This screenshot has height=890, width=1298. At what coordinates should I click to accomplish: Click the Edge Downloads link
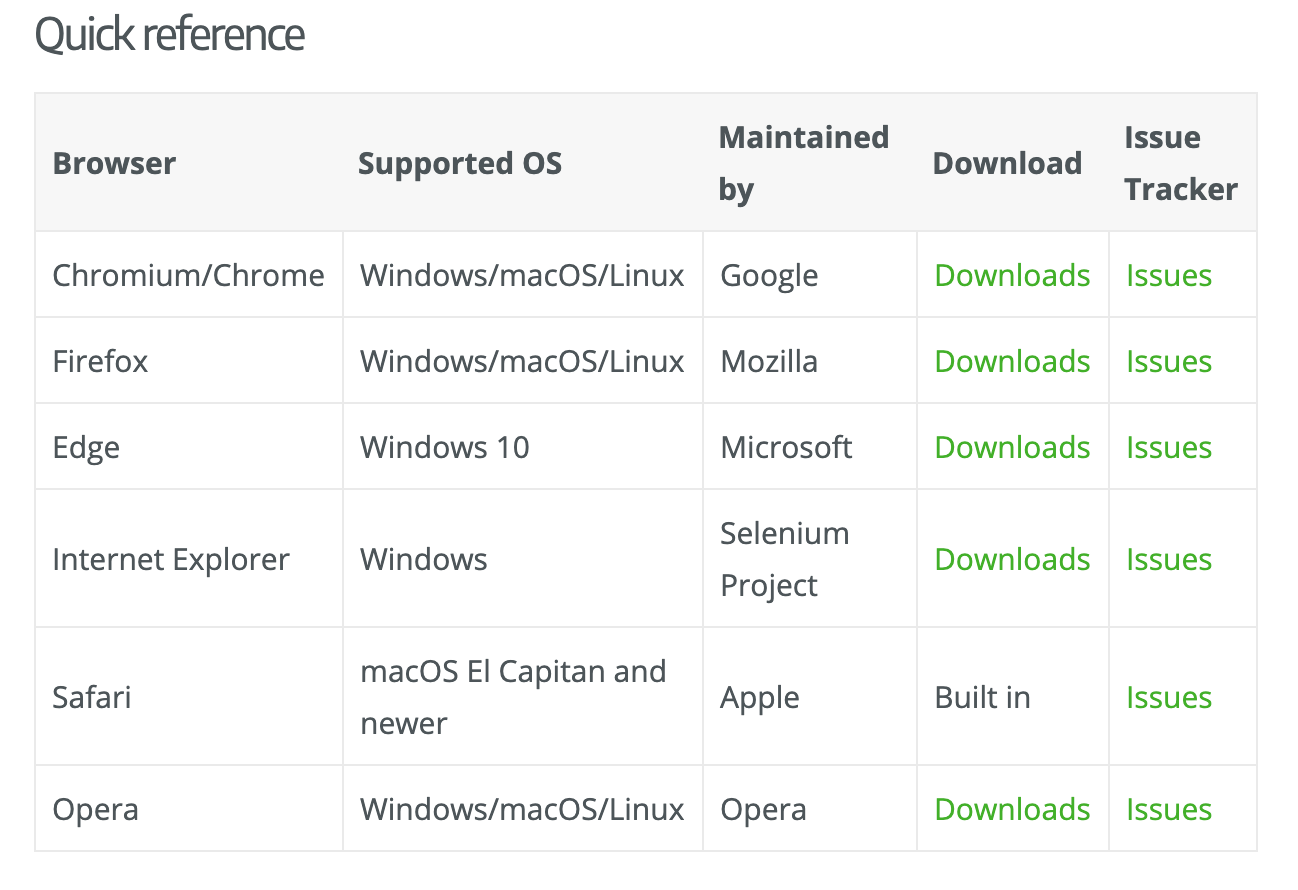click(x=1012, y=448)
